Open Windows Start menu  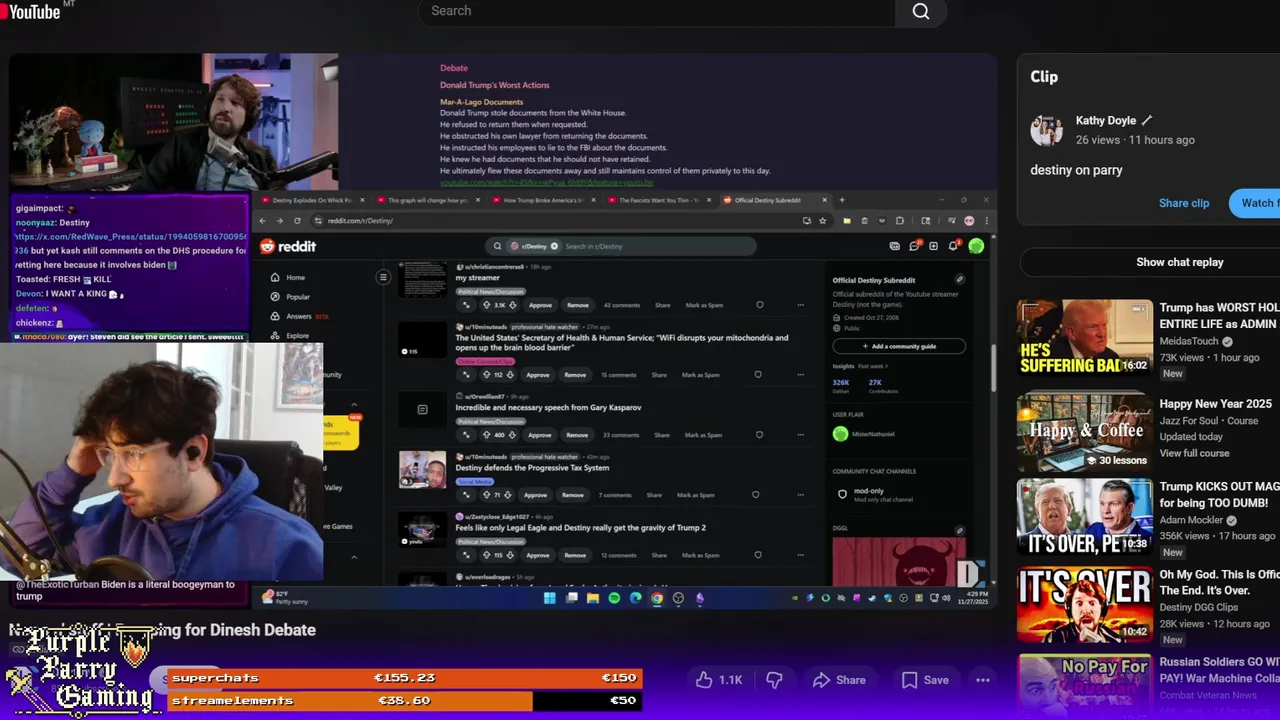549,598
